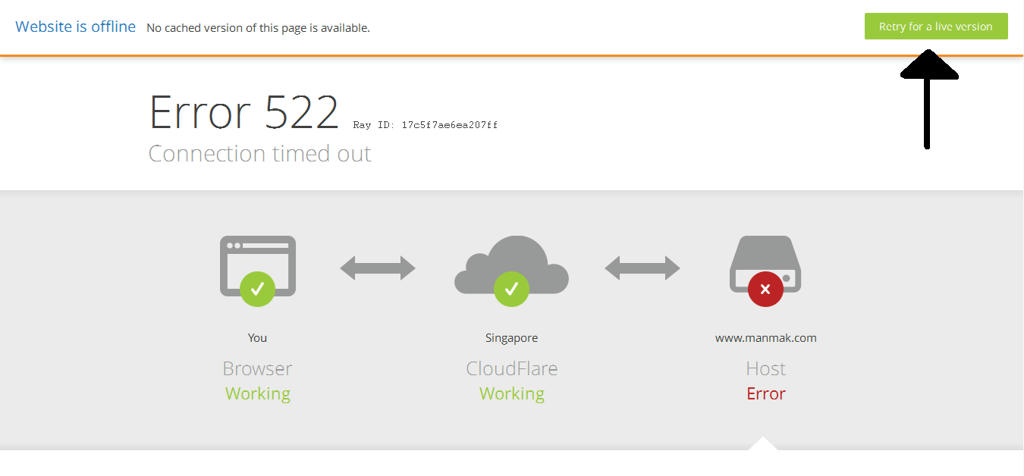The height and width of the screenshot is (476, 1024).
Task: Click the Working status under CloudFlare
Action: coord(511,394)
